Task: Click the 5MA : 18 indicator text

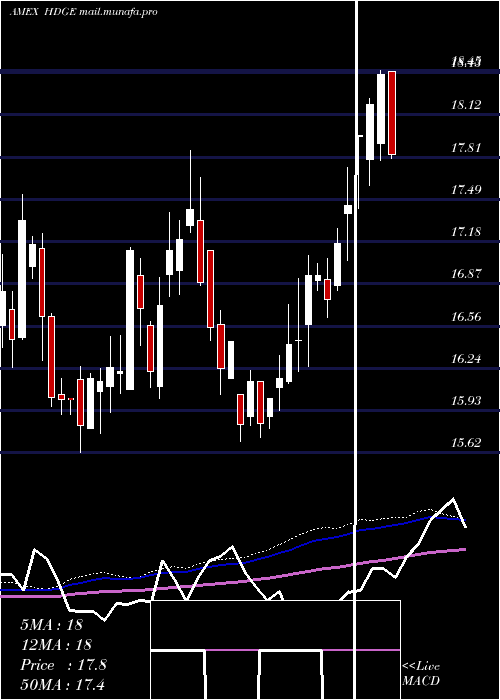Action: click(x=52, y=625)
